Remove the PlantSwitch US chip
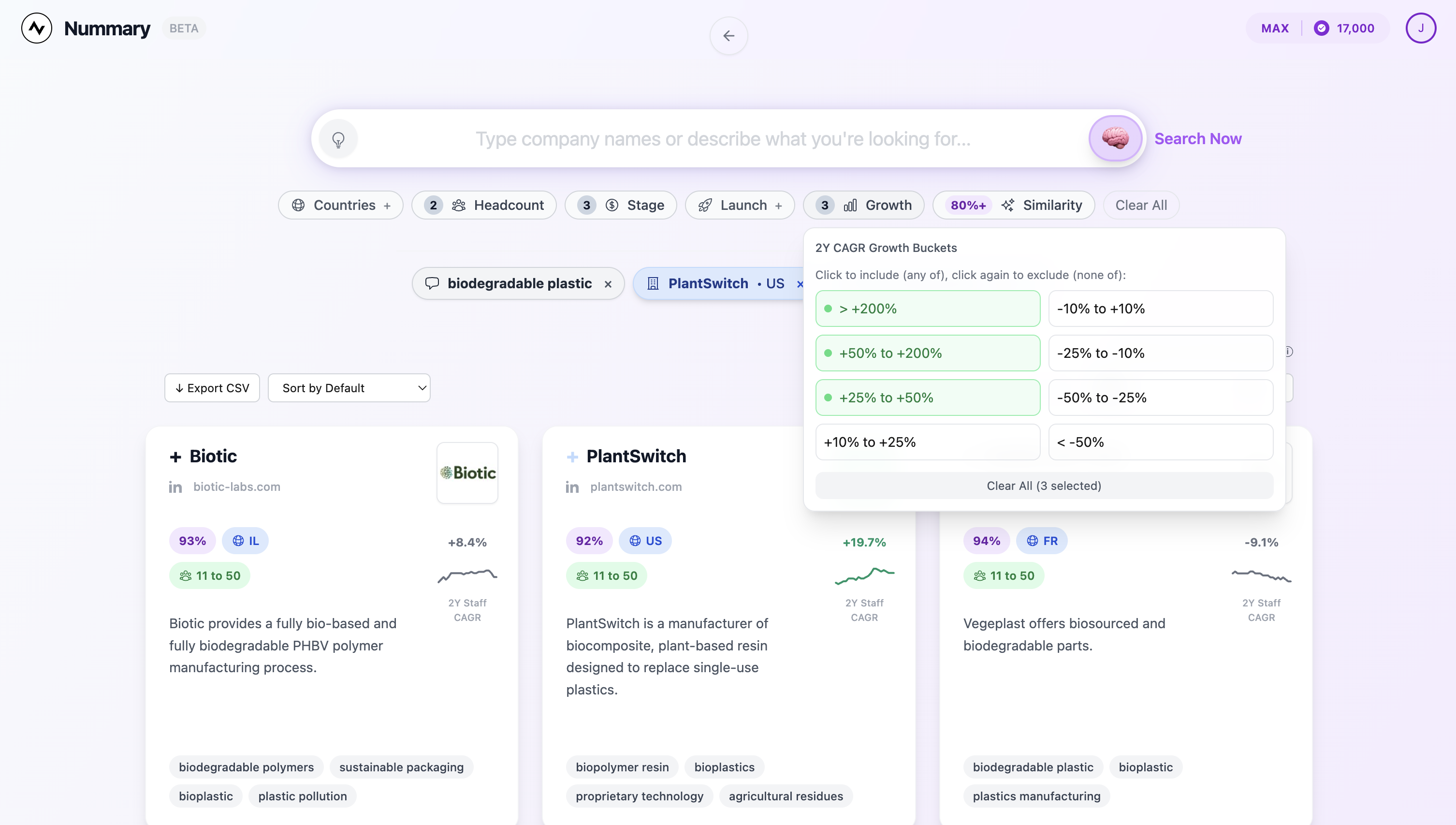The image size is (1456, 825). [x=800, y=284]
